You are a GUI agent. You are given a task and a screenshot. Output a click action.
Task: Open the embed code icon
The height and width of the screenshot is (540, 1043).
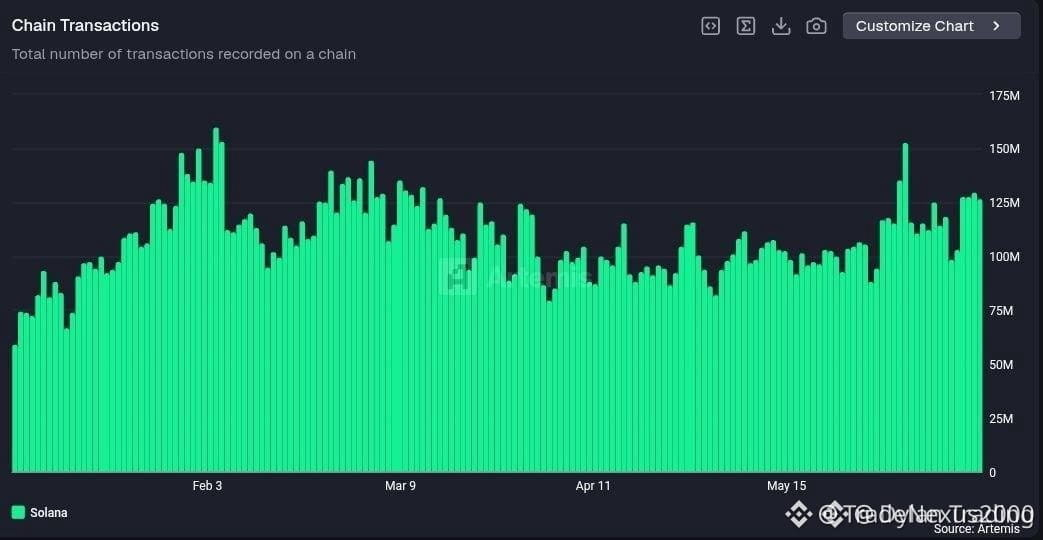tap(710, 26)
